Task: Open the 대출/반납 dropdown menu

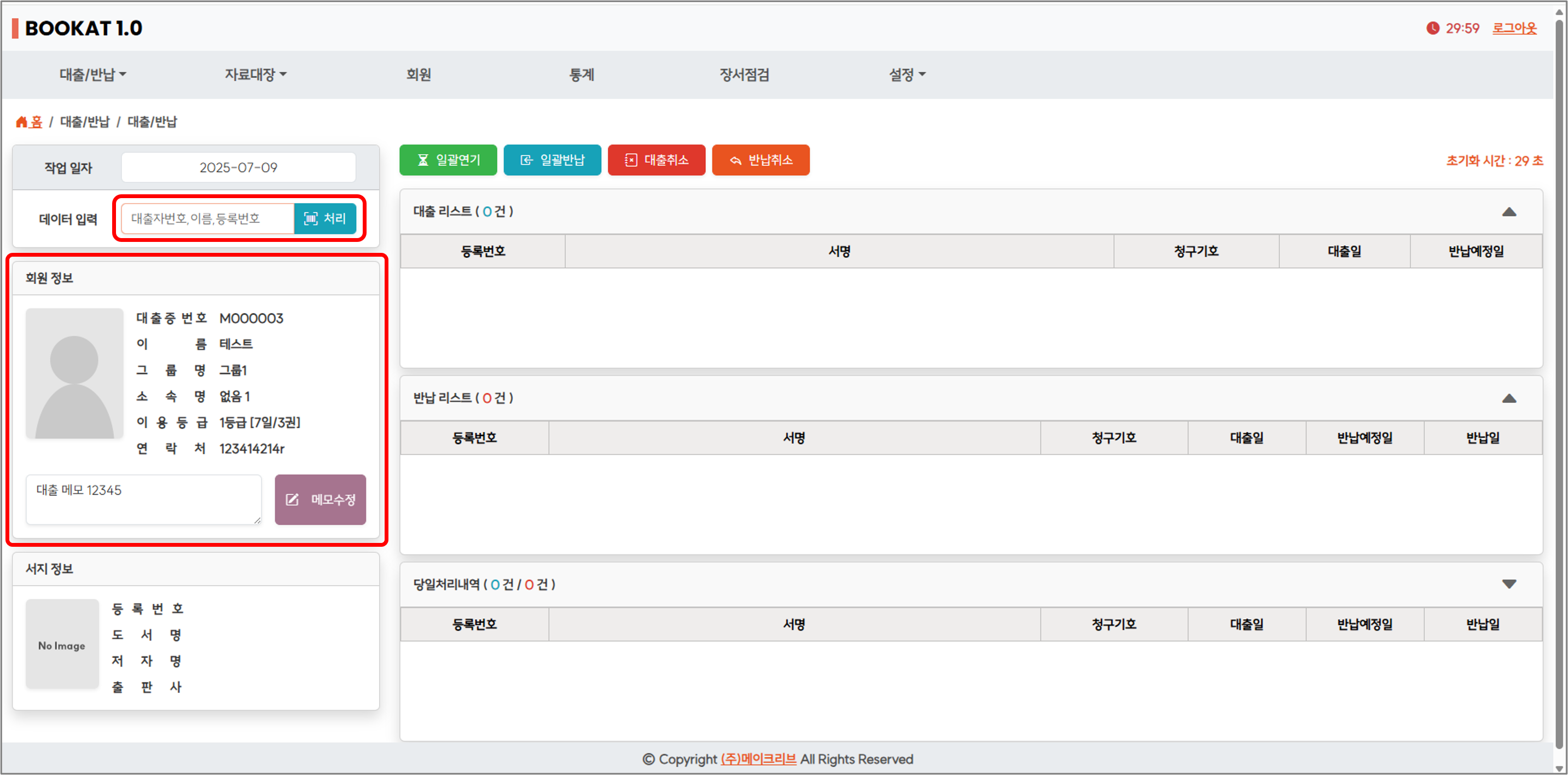Action: [x=92, y=74]
